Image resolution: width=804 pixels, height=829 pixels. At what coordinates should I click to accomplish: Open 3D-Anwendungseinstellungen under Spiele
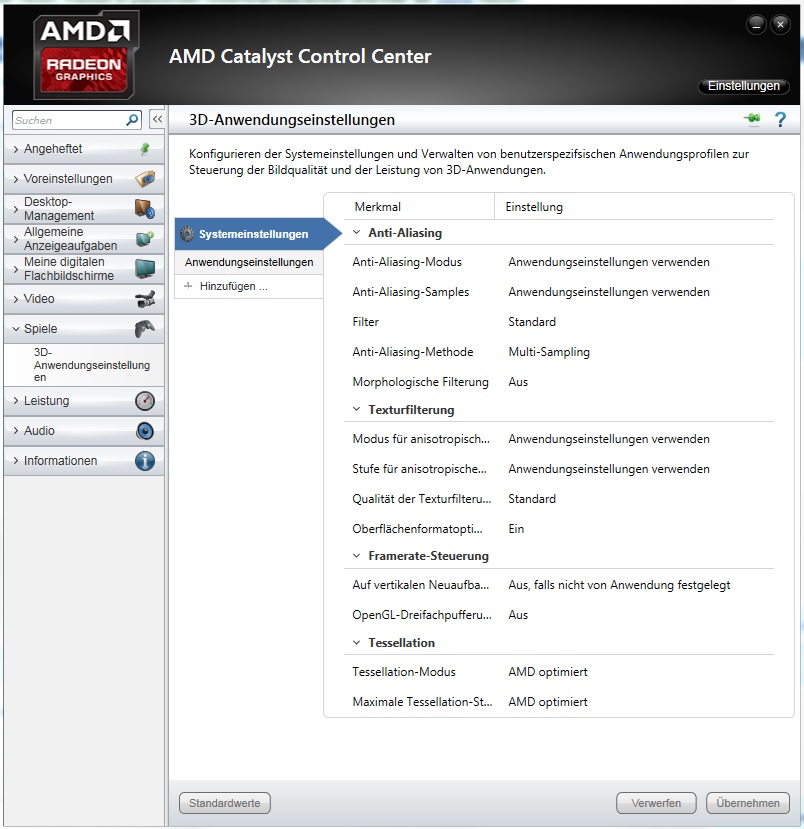pyautogui.click(x=91, y=365)
